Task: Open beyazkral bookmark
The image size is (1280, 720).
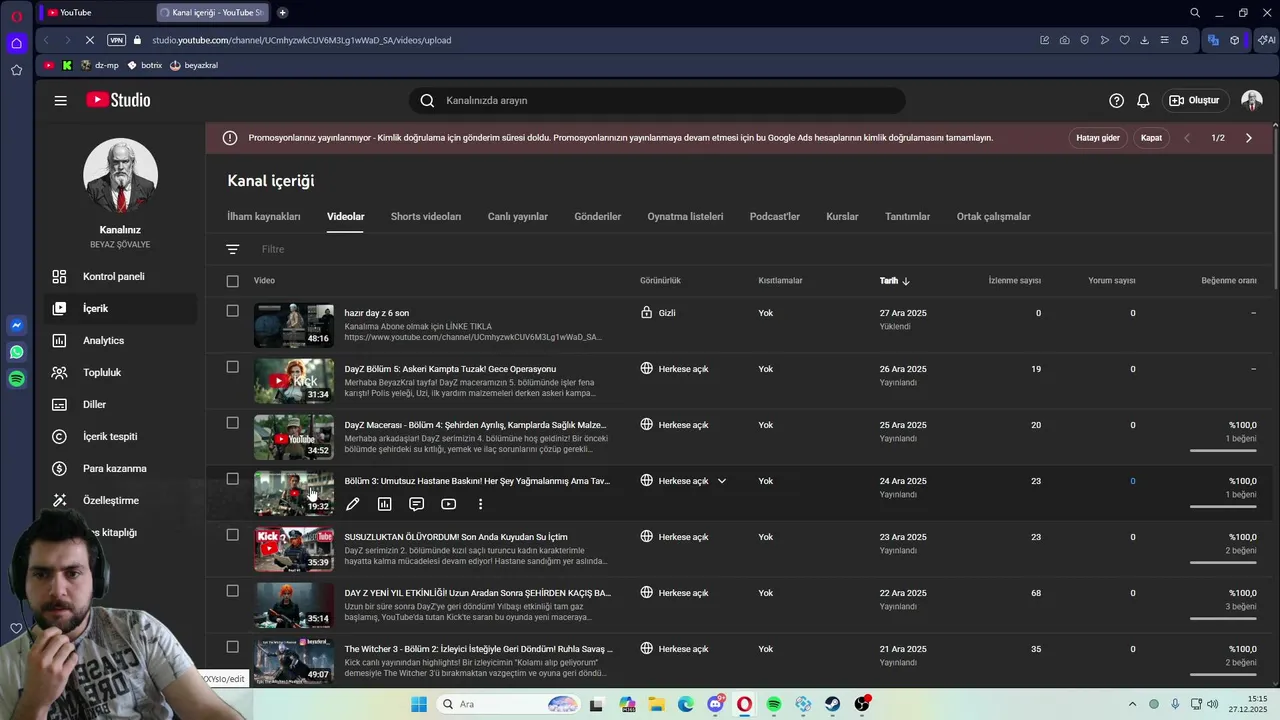Action: [x=194, y=65]
